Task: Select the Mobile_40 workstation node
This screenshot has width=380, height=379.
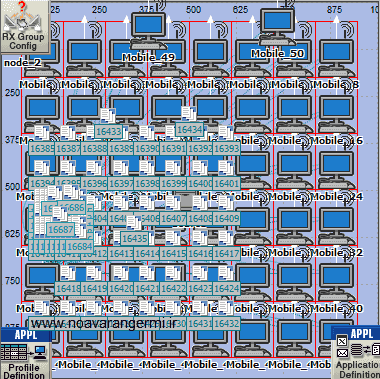Action: [336, 282]
